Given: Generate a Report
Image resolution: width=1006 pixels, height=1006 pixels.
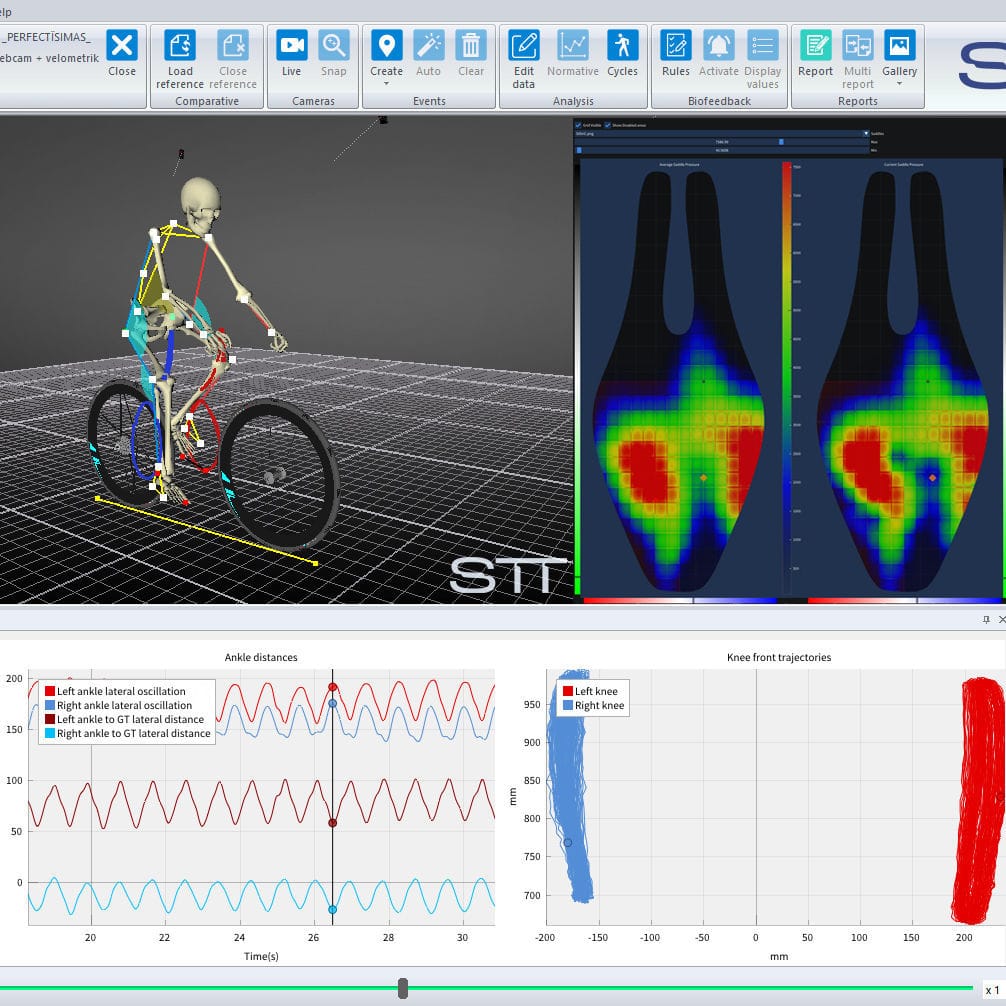Looking at the screenshot, I should click(815, 46).
